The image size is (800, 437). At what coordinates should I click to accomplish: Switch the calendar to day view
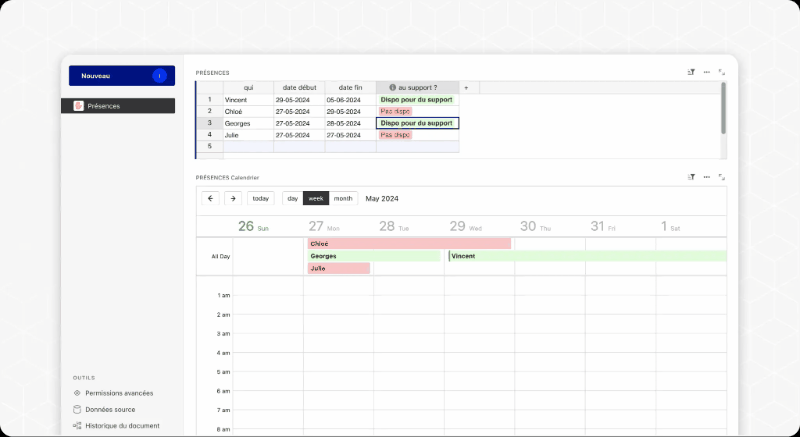pos(293,198)
